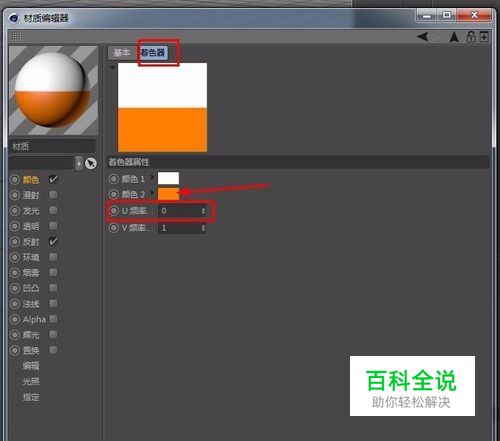Enable the 置换 channel checkbox
Image resolution: width=500 pixels, height=441 pixels.
click(x=53, y=350)
